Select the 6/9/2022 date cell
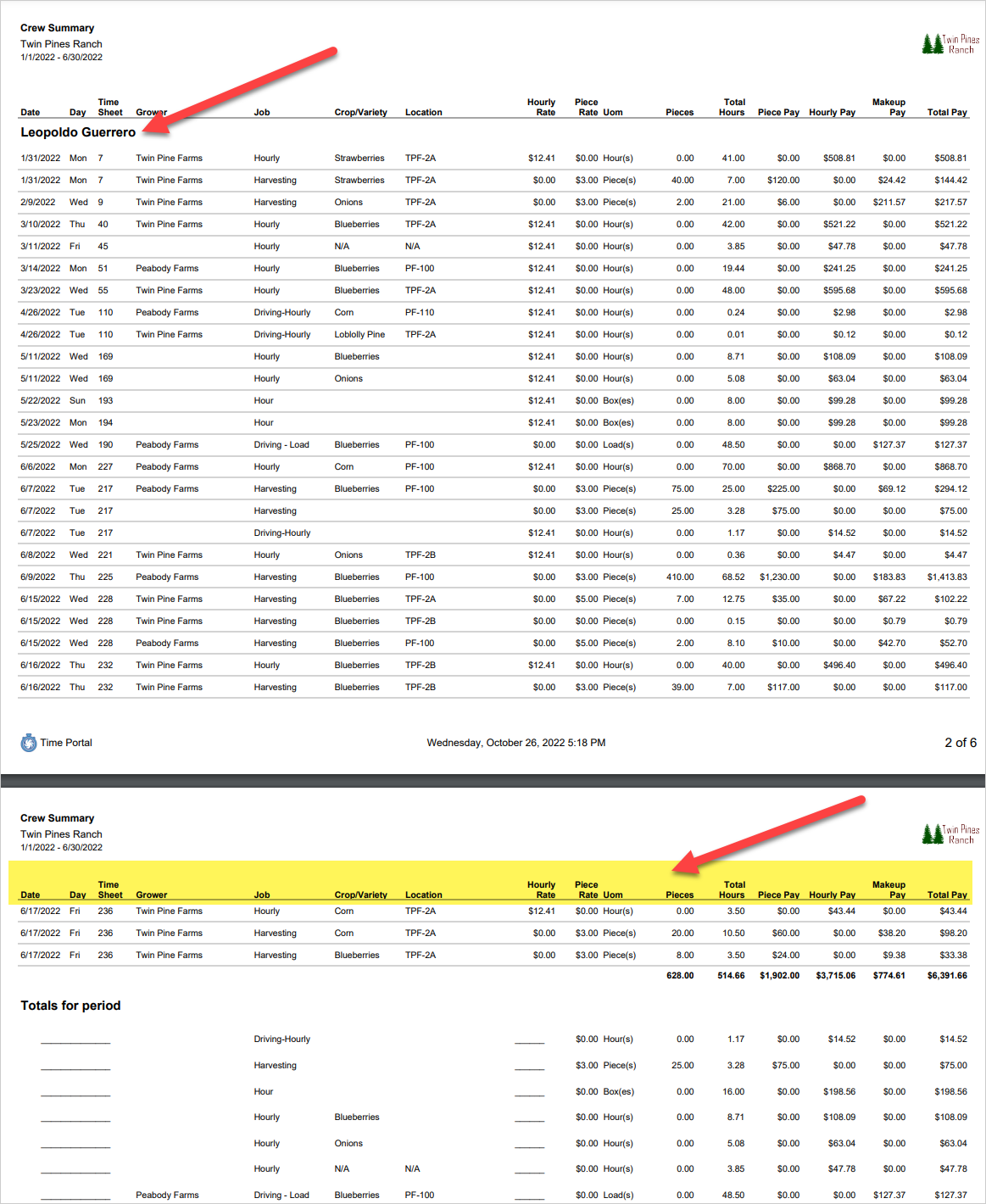The height and width of the screenshot is (1204, 986). click(x=38, y=577)
